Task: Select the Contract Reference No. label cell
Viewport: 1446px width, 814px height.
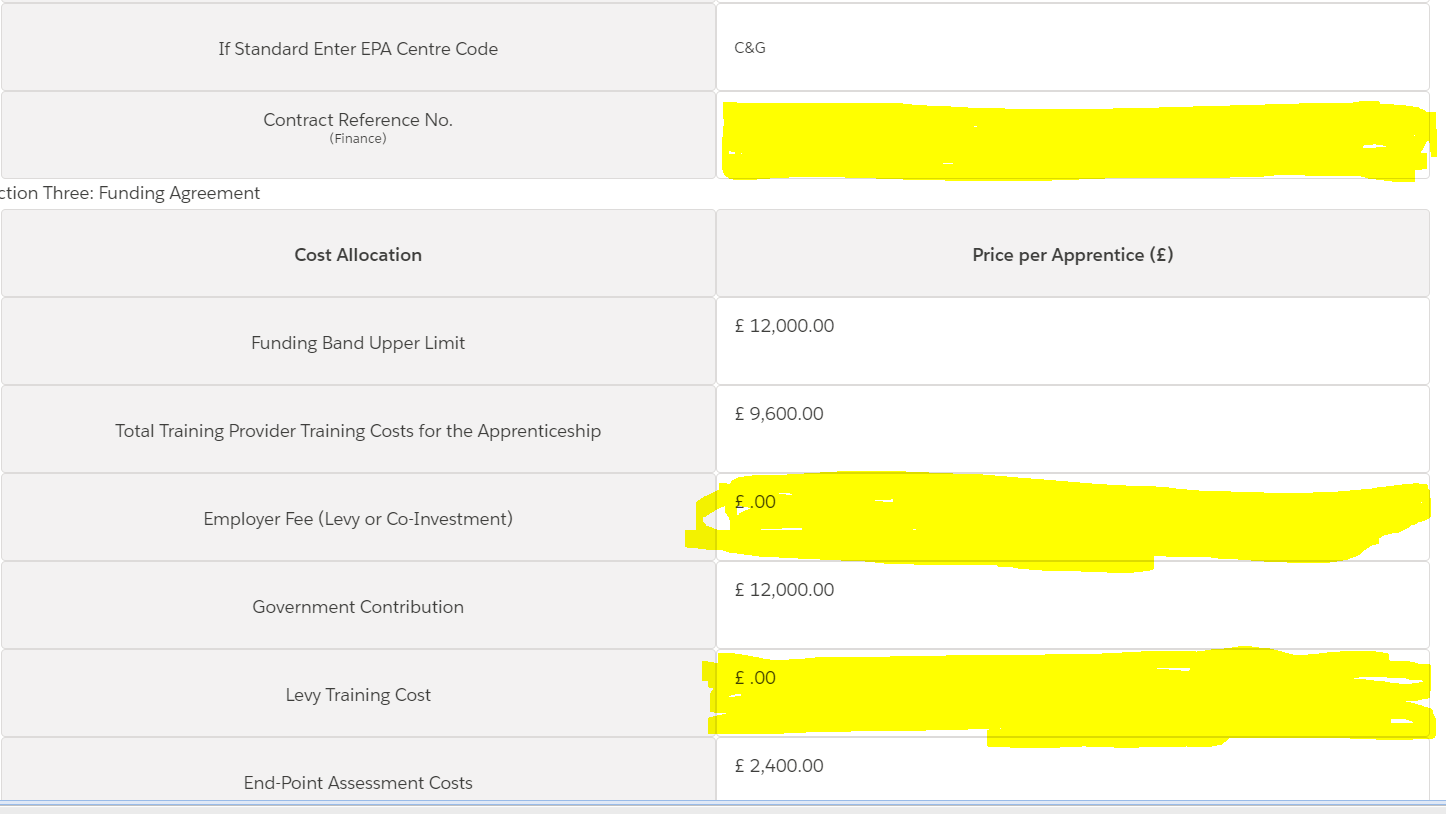Action: pyautogui.click(x=358, y=135)
